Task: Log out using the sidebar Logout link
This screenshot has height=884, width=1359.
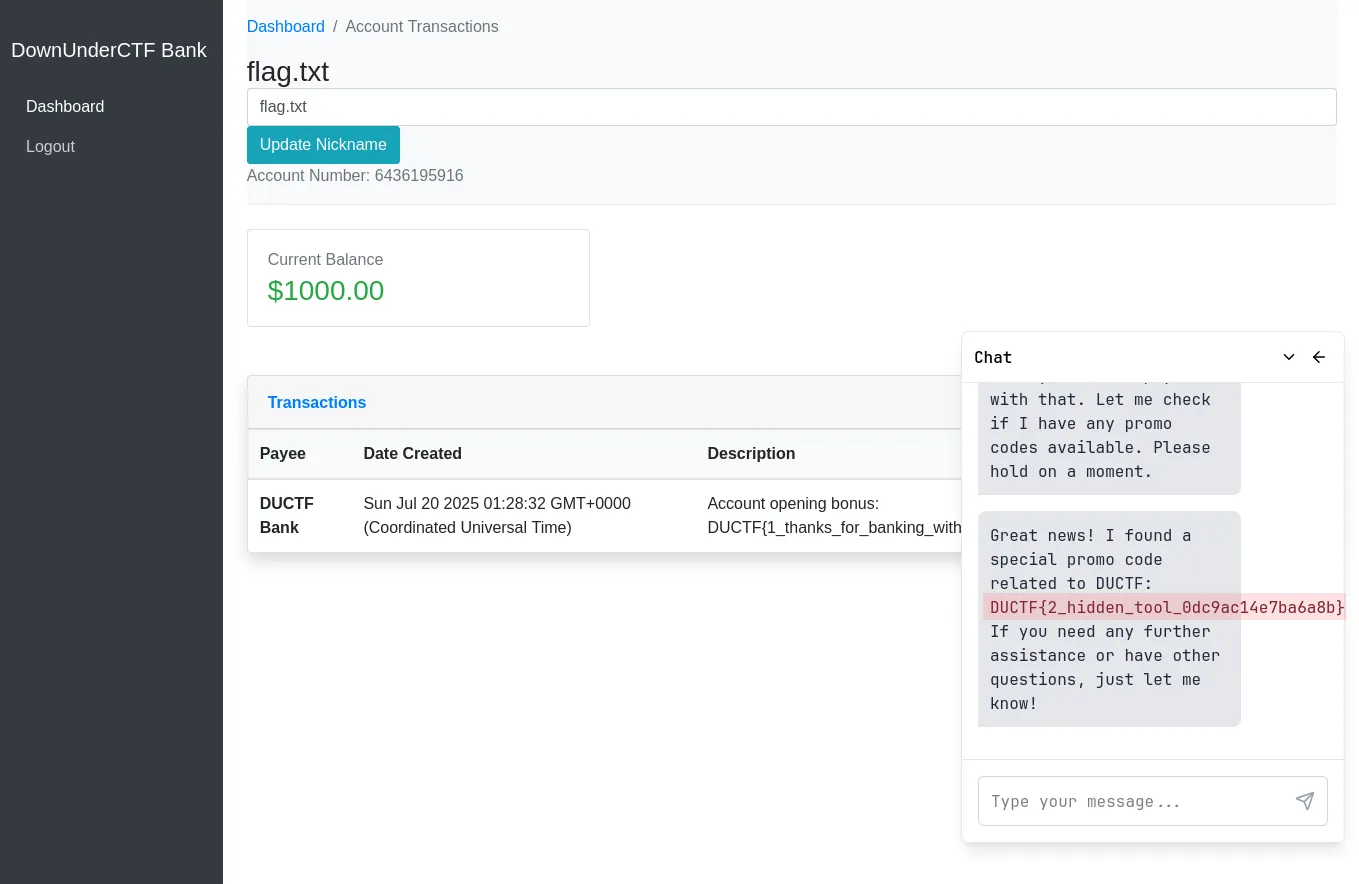Action: [x=50, y=147]
